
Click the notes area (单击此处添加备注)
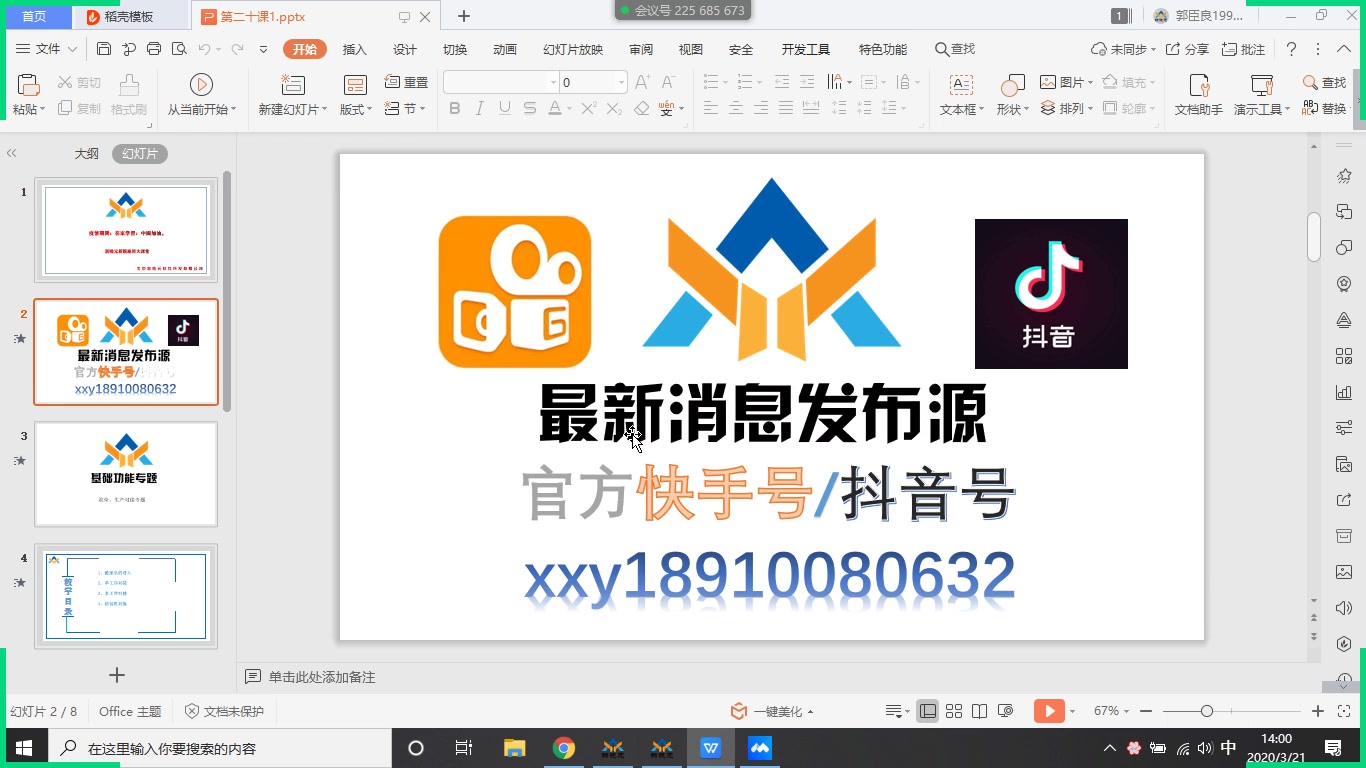[322, 677]
